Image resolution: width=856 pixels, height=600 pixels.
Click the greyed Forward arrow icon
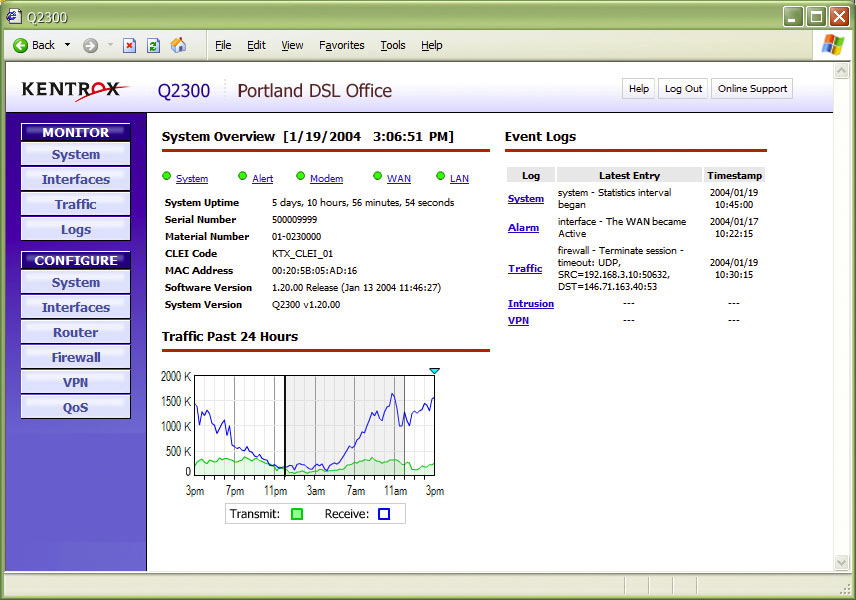coord(90,45)
